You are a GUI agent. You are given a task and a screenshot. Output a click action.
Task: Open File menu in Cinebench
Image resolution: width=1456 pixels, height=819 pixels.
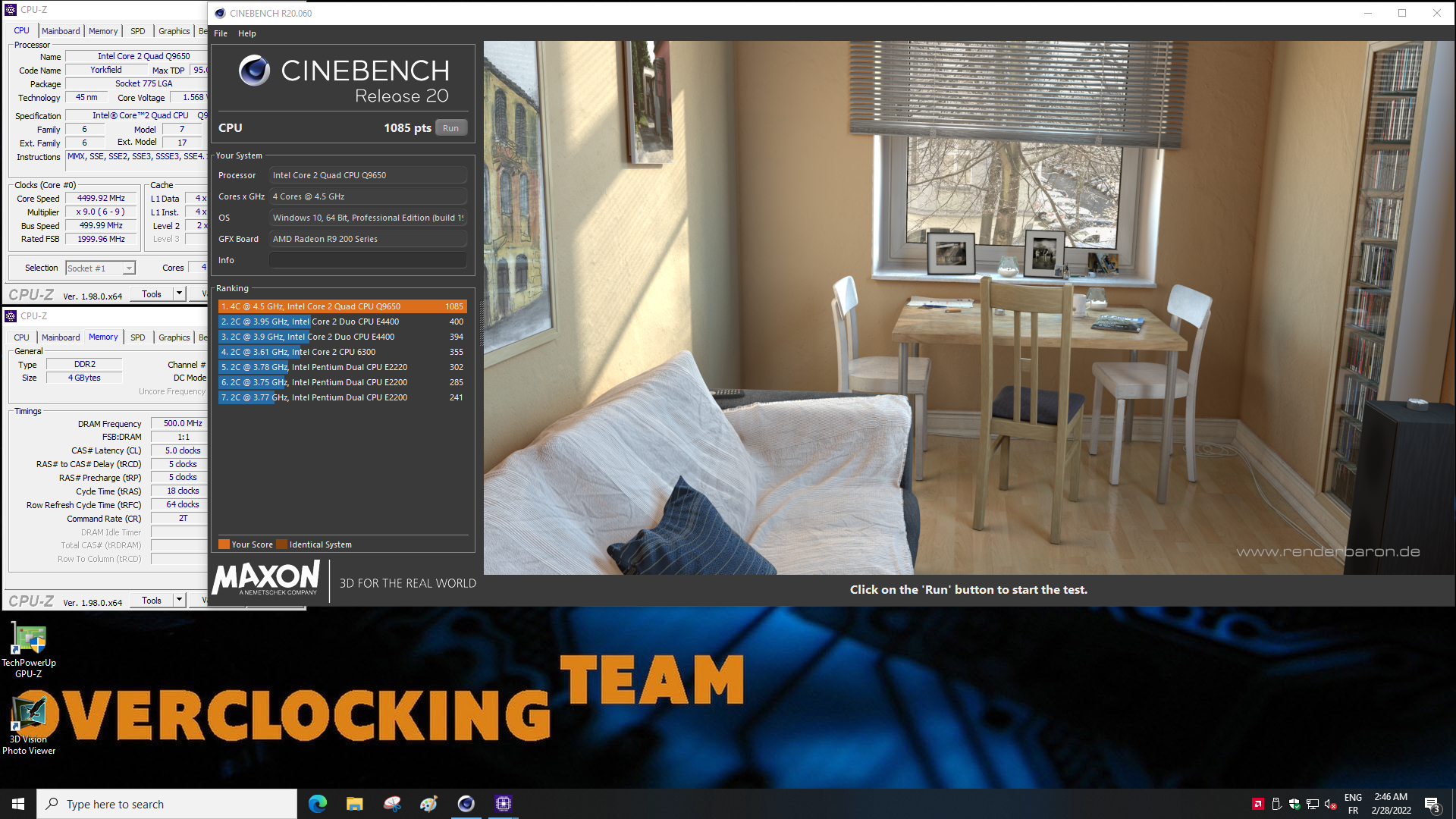click(x=221, y=33)
